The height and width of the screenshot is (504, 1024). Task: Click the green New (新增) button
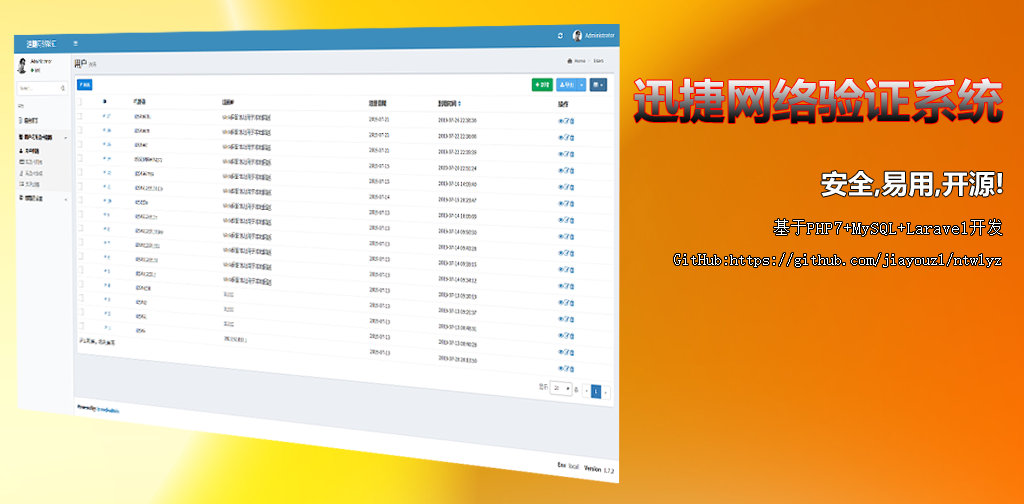coord(543,84)
